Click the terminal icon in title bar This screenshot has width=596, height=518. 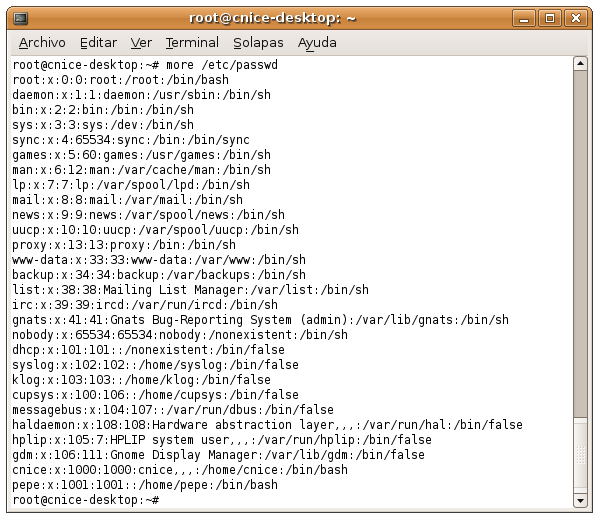click(x=21, y=18)
